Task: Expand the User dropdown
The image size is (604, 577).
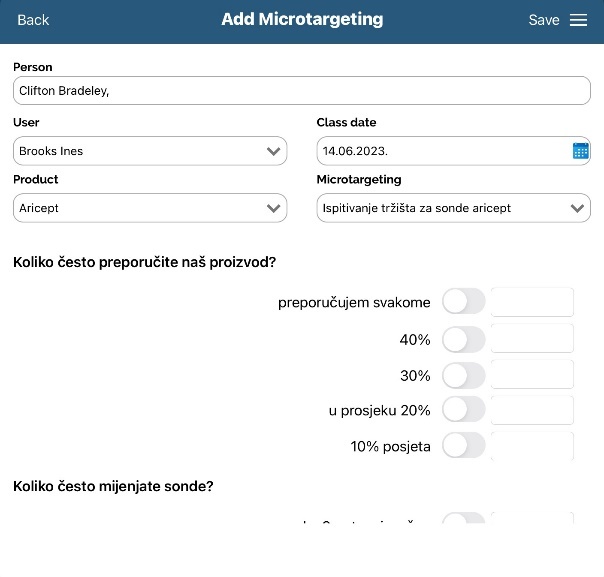Action: click(x=150, y=151)
